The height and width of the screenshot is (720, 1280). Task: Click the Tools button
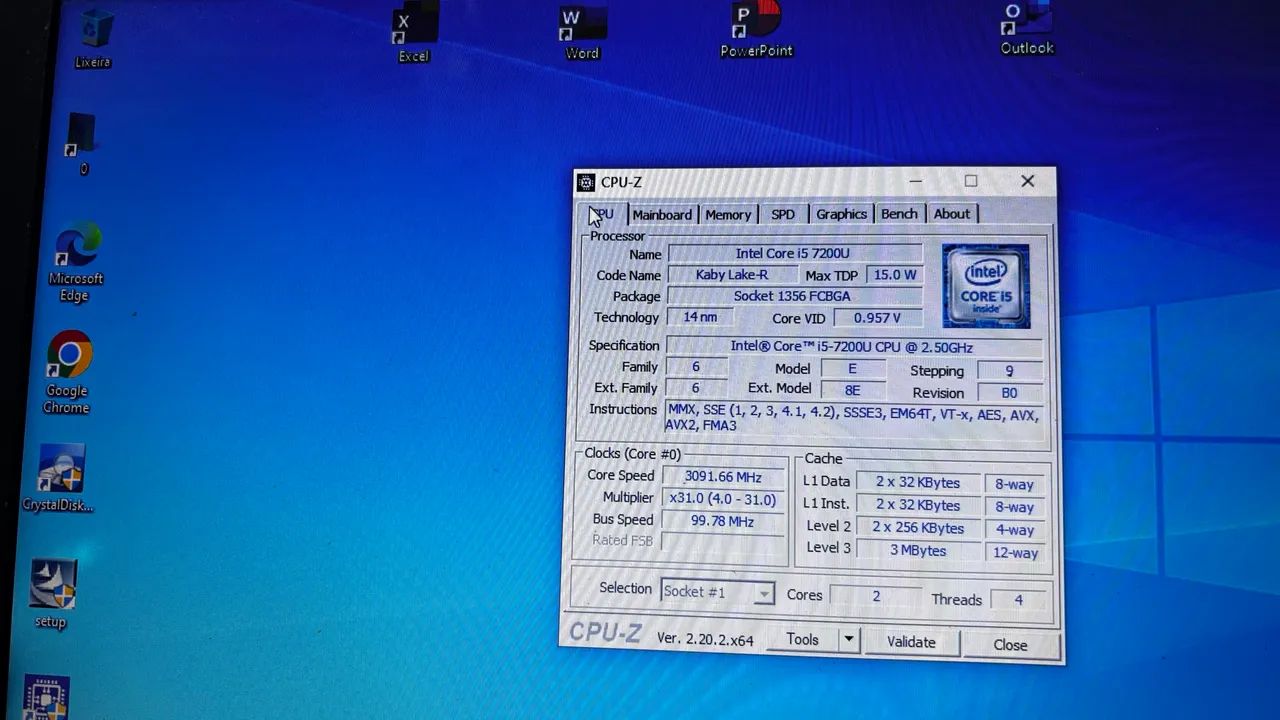pos(802,640)
